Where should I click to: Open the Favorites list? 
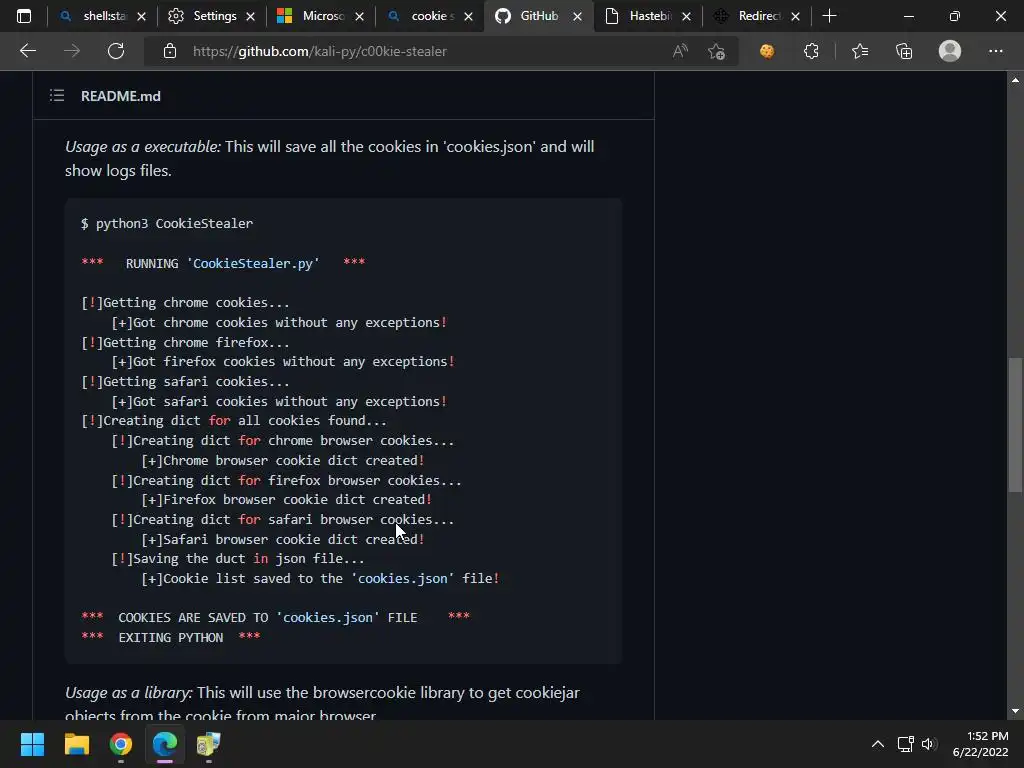click(860, 51)
